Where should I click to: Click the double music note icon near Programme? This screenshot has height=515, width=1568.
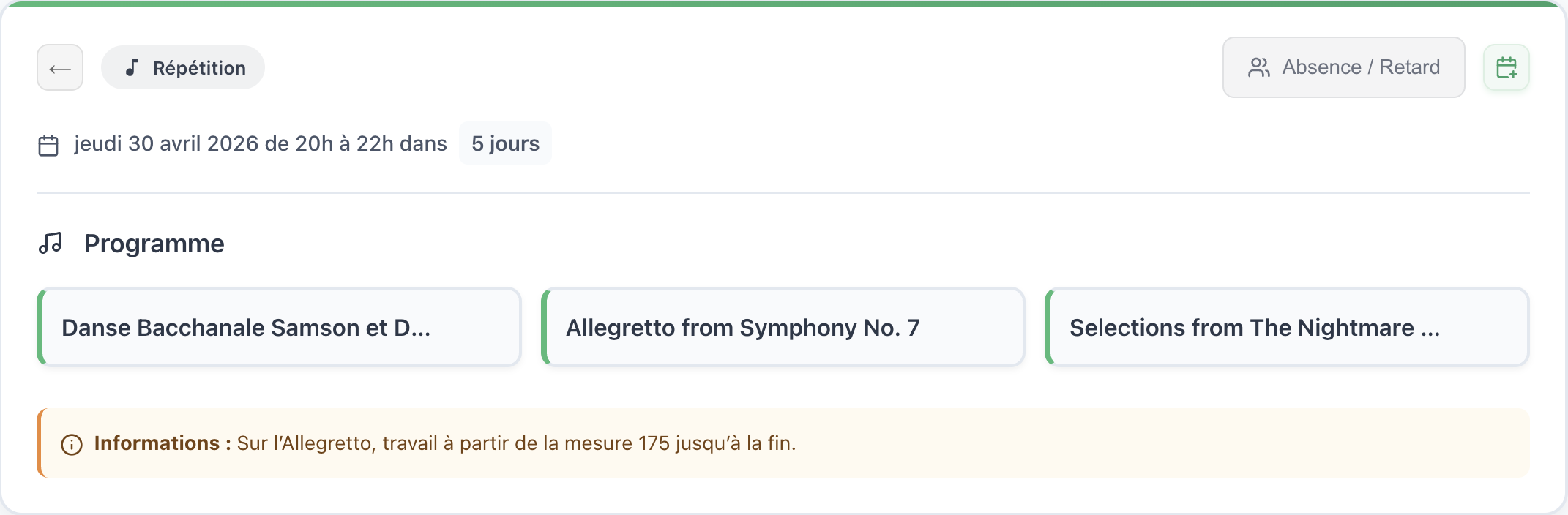(x=51, y=243)
